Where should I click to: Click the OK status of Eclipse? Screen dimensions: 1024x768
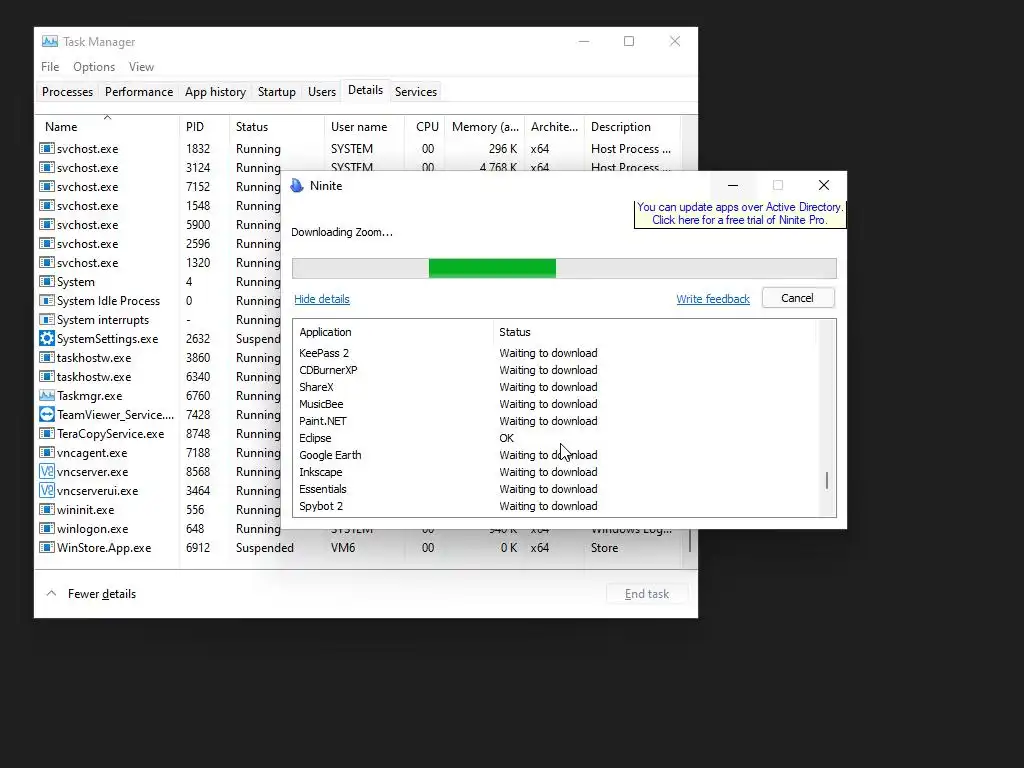[507, 438]
